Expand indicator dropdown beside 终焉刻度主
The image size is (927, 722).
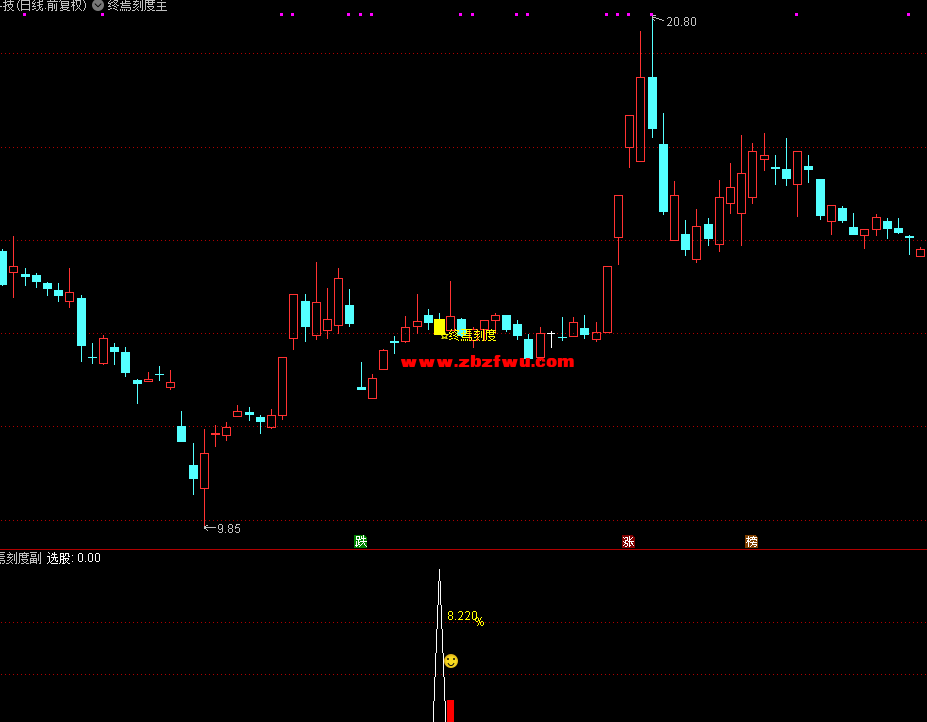pyautogui.click(x=98, y=5)
